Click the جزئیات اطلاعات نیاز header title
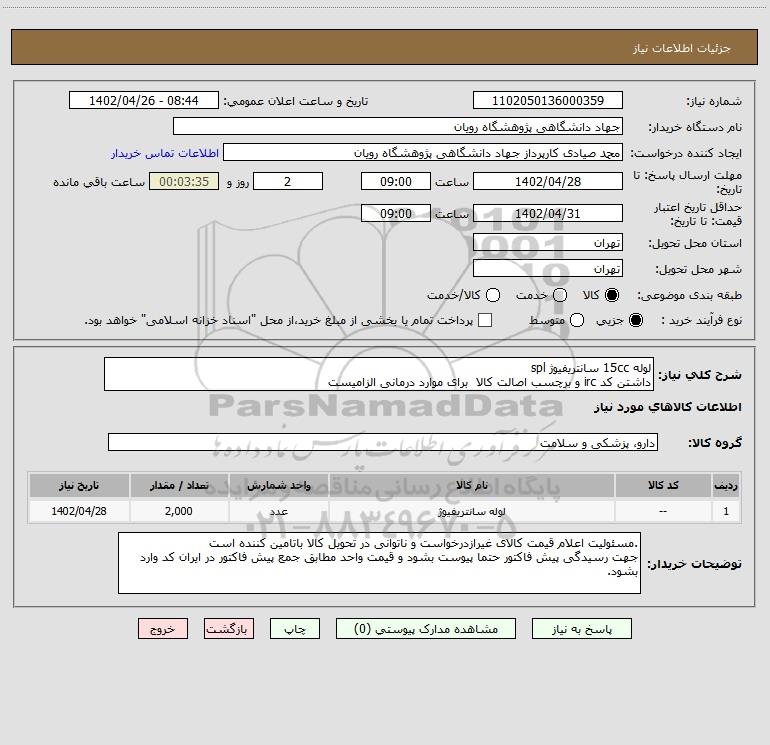770x745 pixels. (x=682, y=48)
